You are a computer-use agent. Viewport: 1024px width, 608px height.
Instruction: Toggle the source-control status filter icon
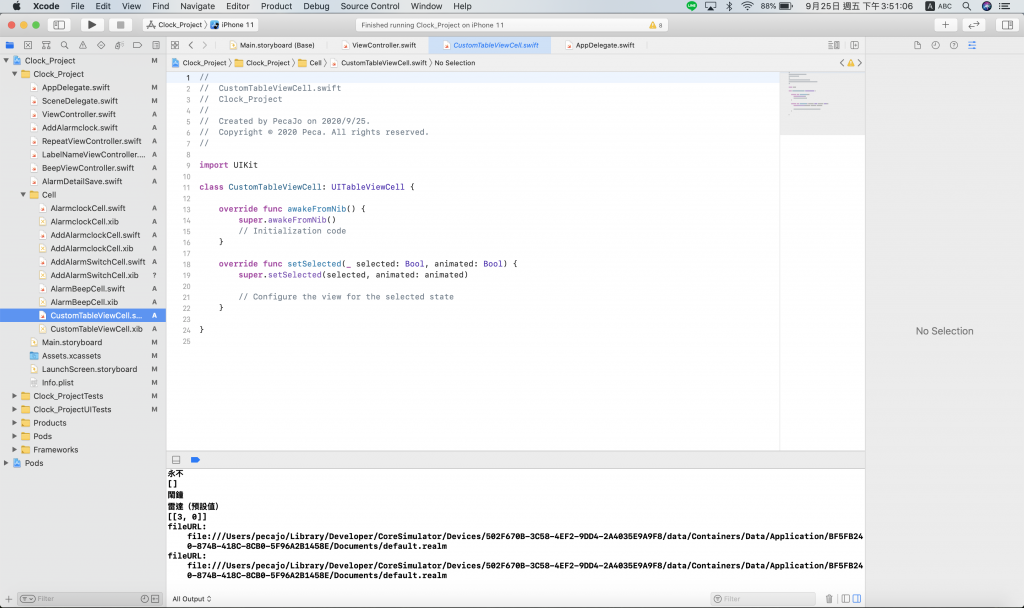155,599
